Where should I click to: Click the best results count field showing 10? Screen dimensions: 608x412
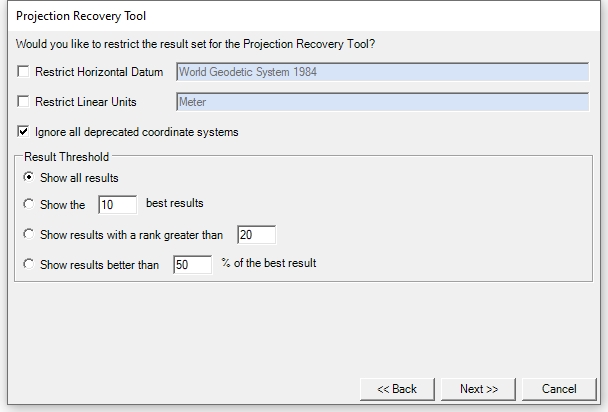pyautogui.click(x=117, y=204)
